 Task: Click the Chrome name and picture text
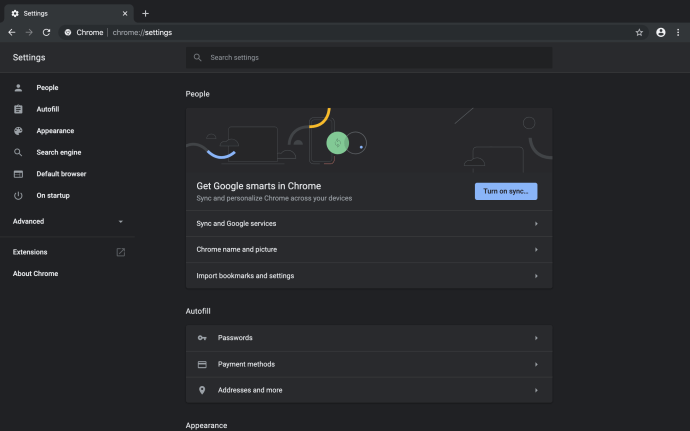point(237,250)
